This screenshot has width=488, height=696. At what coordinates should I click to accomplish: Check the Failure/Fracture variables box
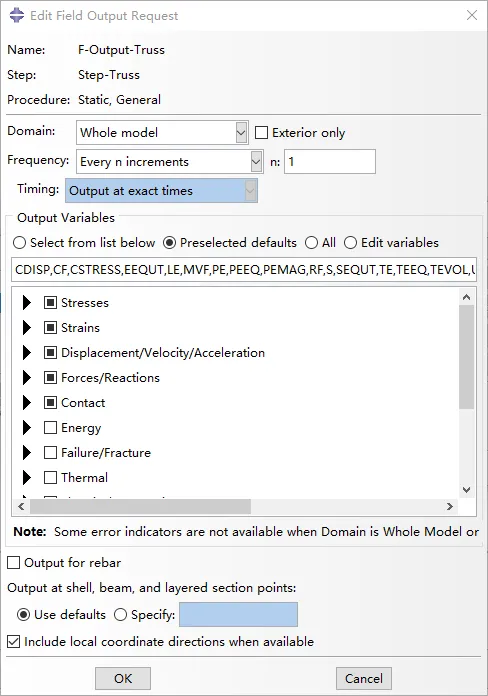(51, 452)
